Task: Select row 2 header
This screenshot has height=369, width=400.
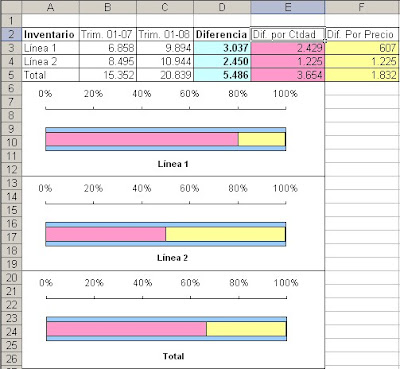Action: 11,34
